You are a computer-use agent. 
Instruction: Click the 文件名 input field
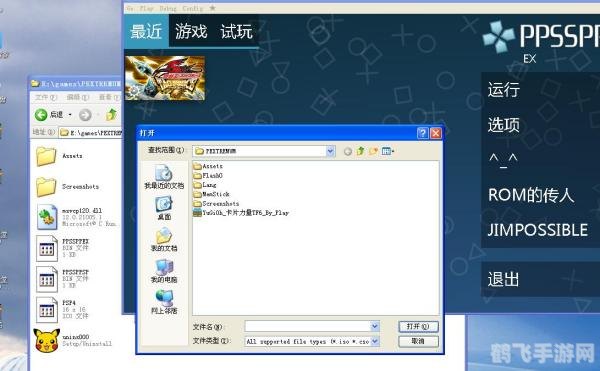(308, 326)
